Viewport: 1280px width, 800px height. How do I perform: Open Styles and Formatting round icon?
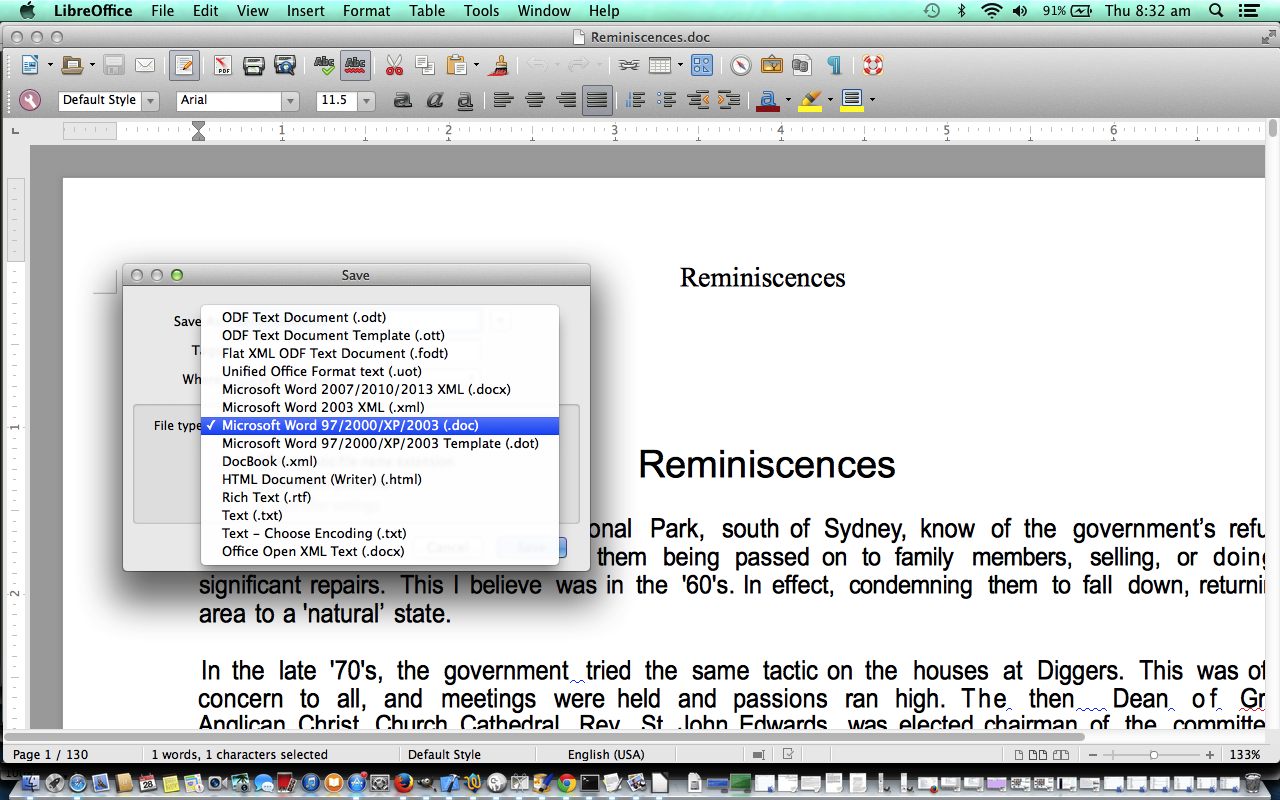pos(30,100)
